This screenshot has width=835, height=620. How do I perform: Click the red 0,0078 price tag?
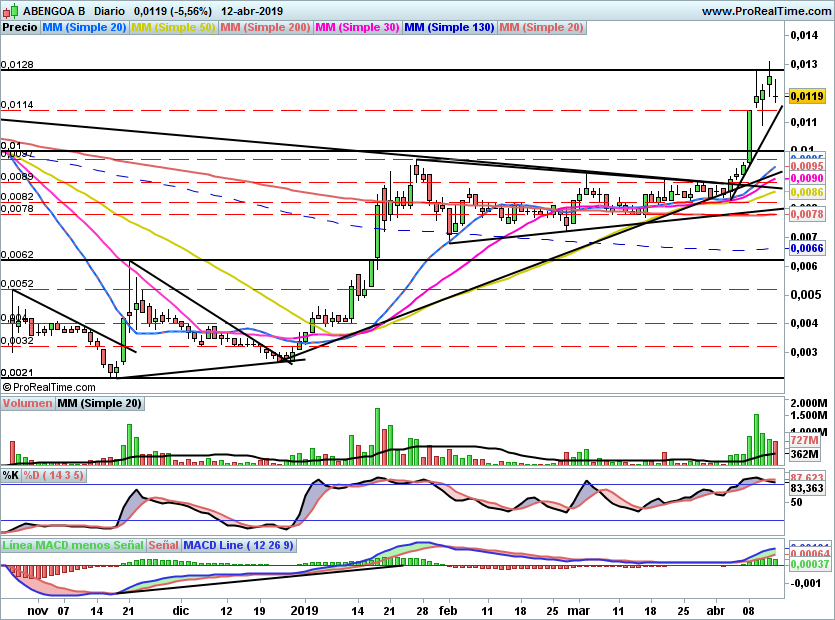pos(807,214)
